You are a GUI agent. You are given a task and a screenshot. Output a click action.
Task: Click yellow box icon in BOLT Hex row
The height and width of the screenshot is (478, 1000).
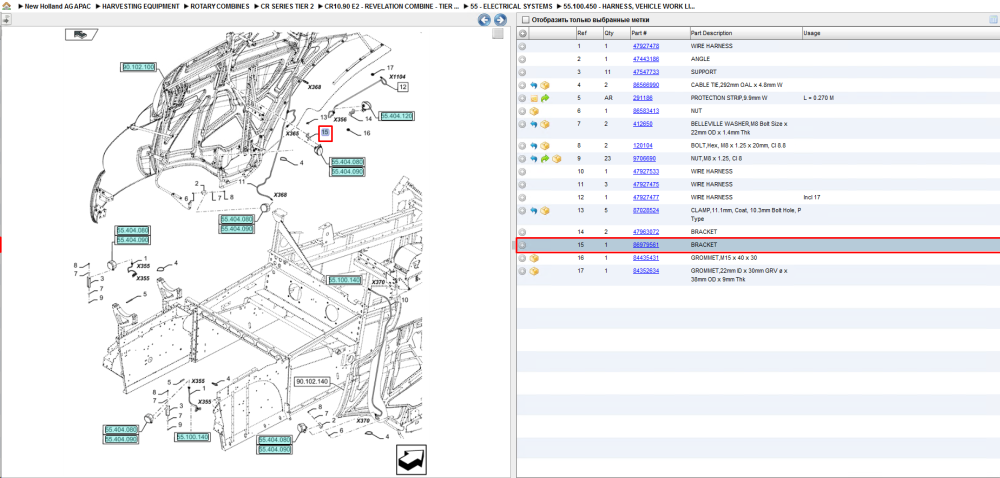pyautogui.click(x=545, y=146)
